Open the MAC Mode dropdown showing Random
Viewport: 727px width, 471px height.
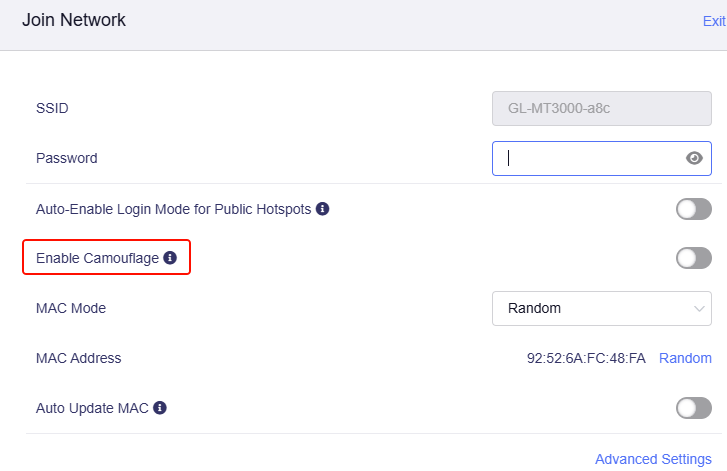point(602,308)
